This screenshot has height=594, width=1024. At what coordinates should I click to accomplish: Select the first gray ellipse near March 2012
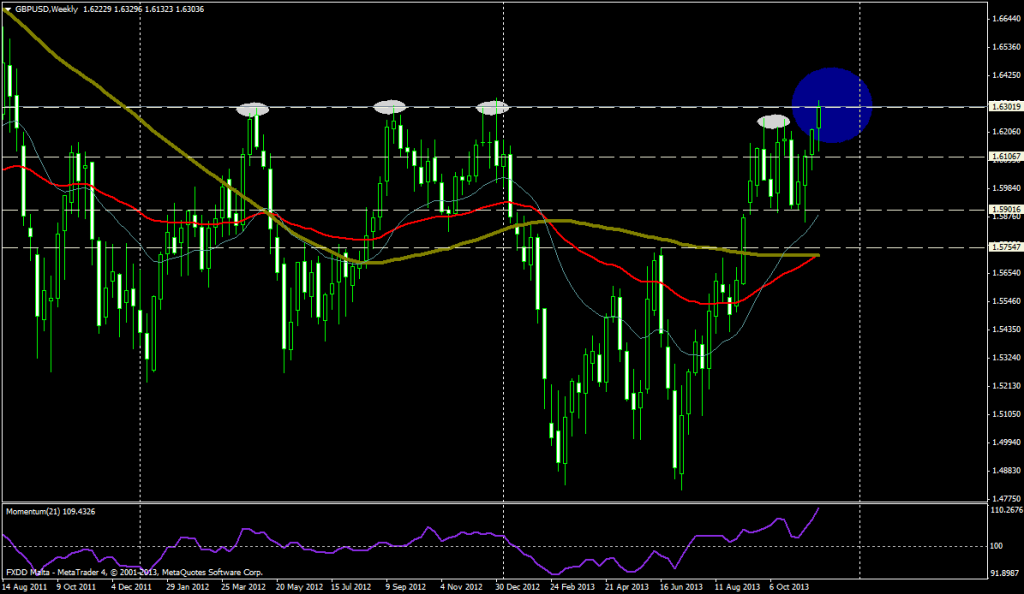coord(254,110)
